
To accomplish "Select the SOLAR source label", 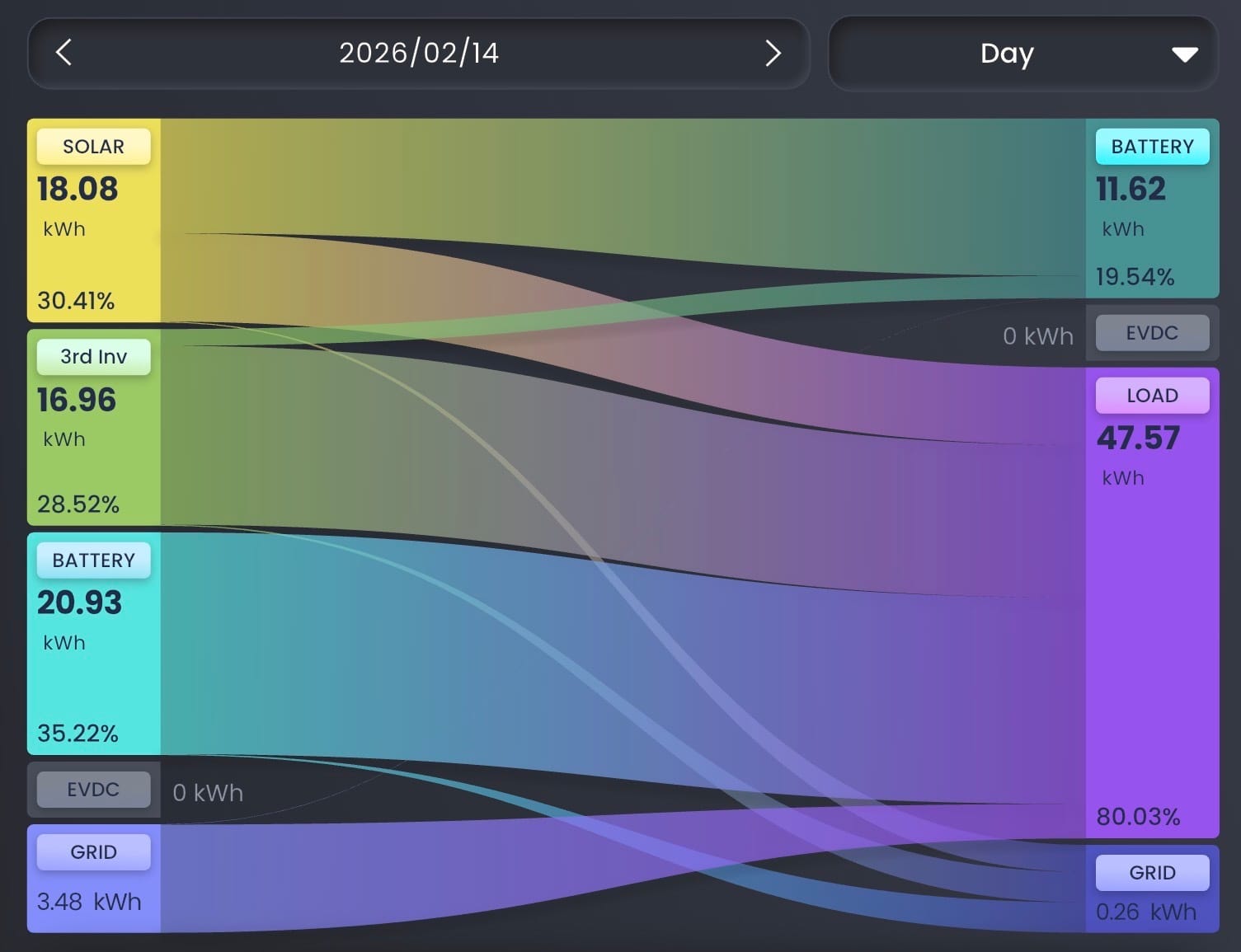I will pos(94,147).
